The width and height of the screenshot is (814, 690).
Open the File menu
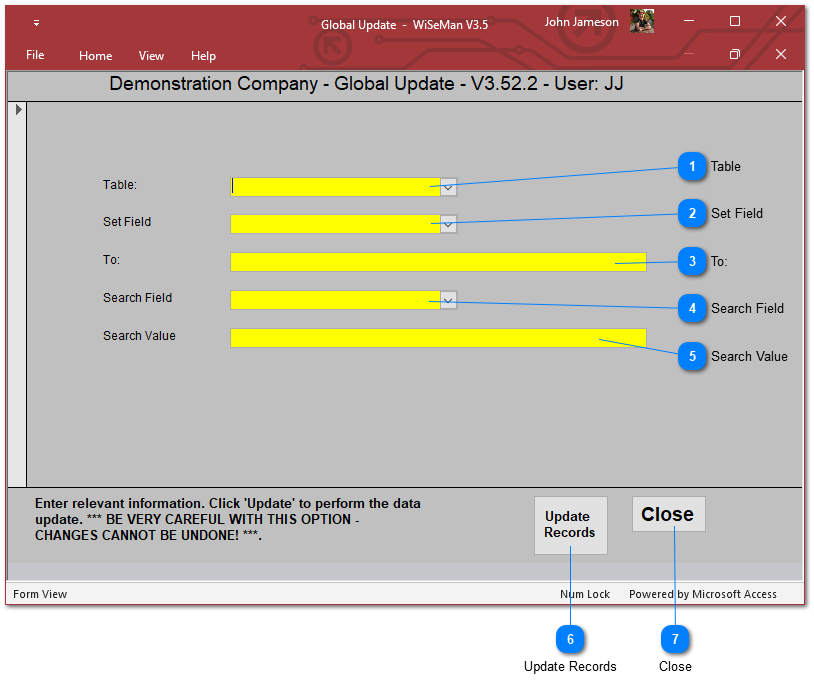35,55
